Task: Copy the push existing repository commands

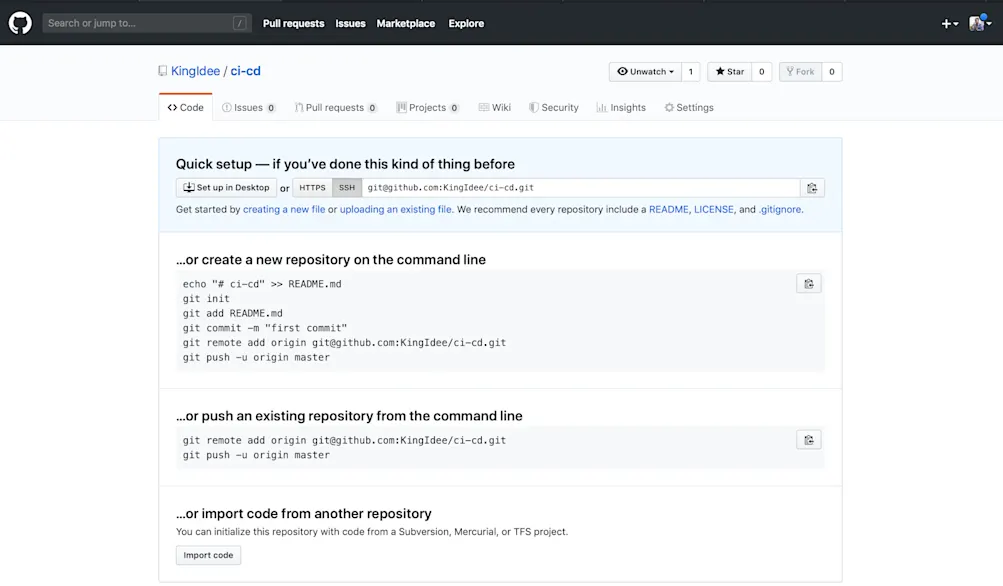Action: [x=809, y=440]
